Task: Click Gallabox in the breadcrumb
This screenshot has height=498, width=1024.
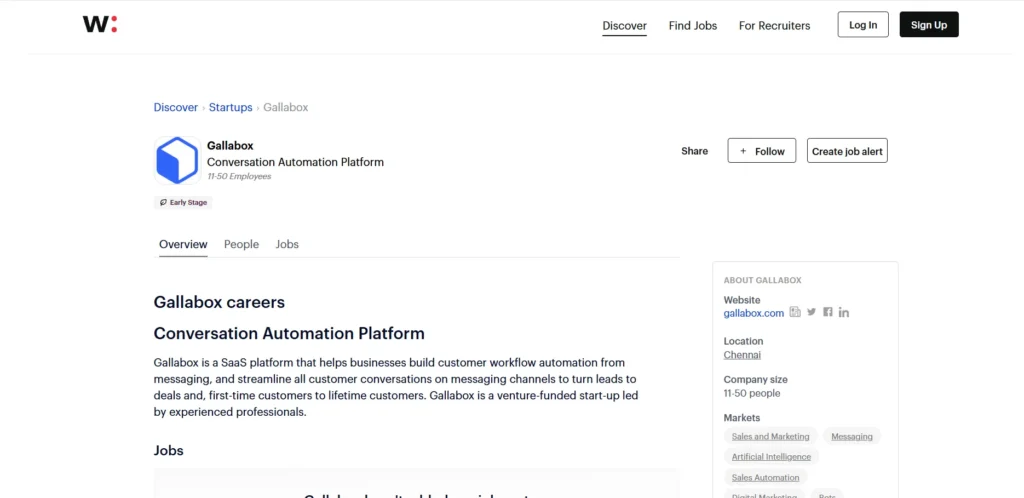Action: [285, 107]
